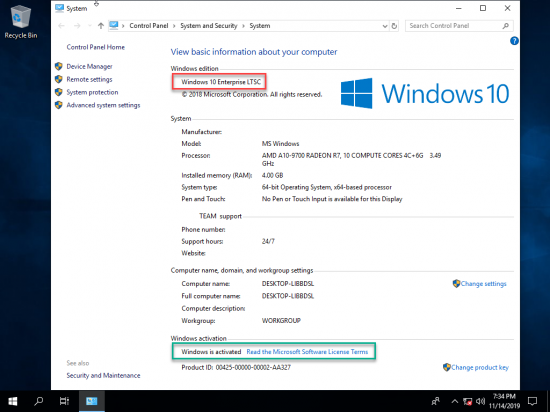This screenshot has width=550, height=412.
Task: Click the volume speaker tray icon
Action: click(x=481, y=401)
